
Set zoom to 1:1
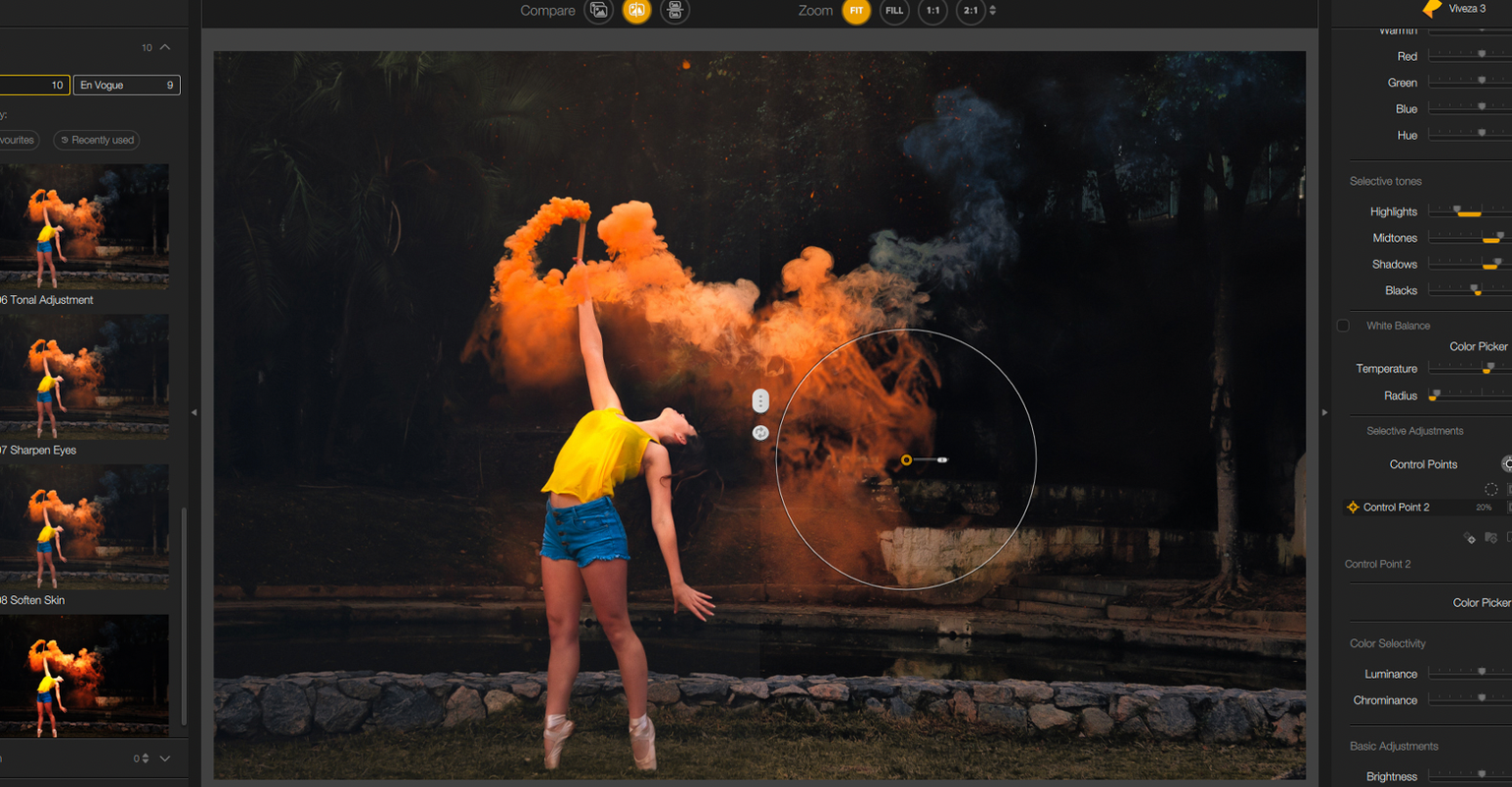click(933, 10)
